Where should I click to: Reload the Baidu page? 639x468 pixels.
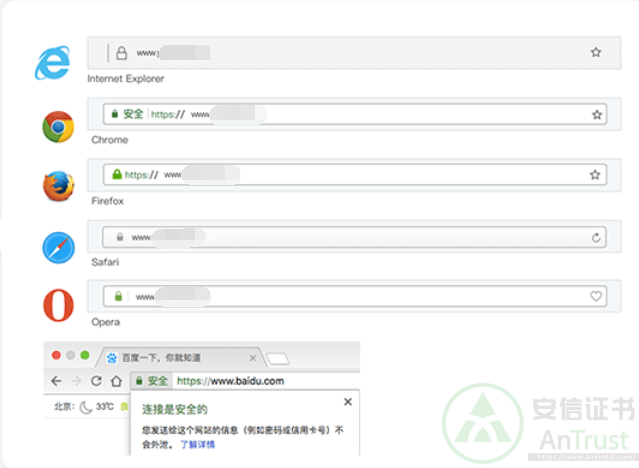[97, 381]
